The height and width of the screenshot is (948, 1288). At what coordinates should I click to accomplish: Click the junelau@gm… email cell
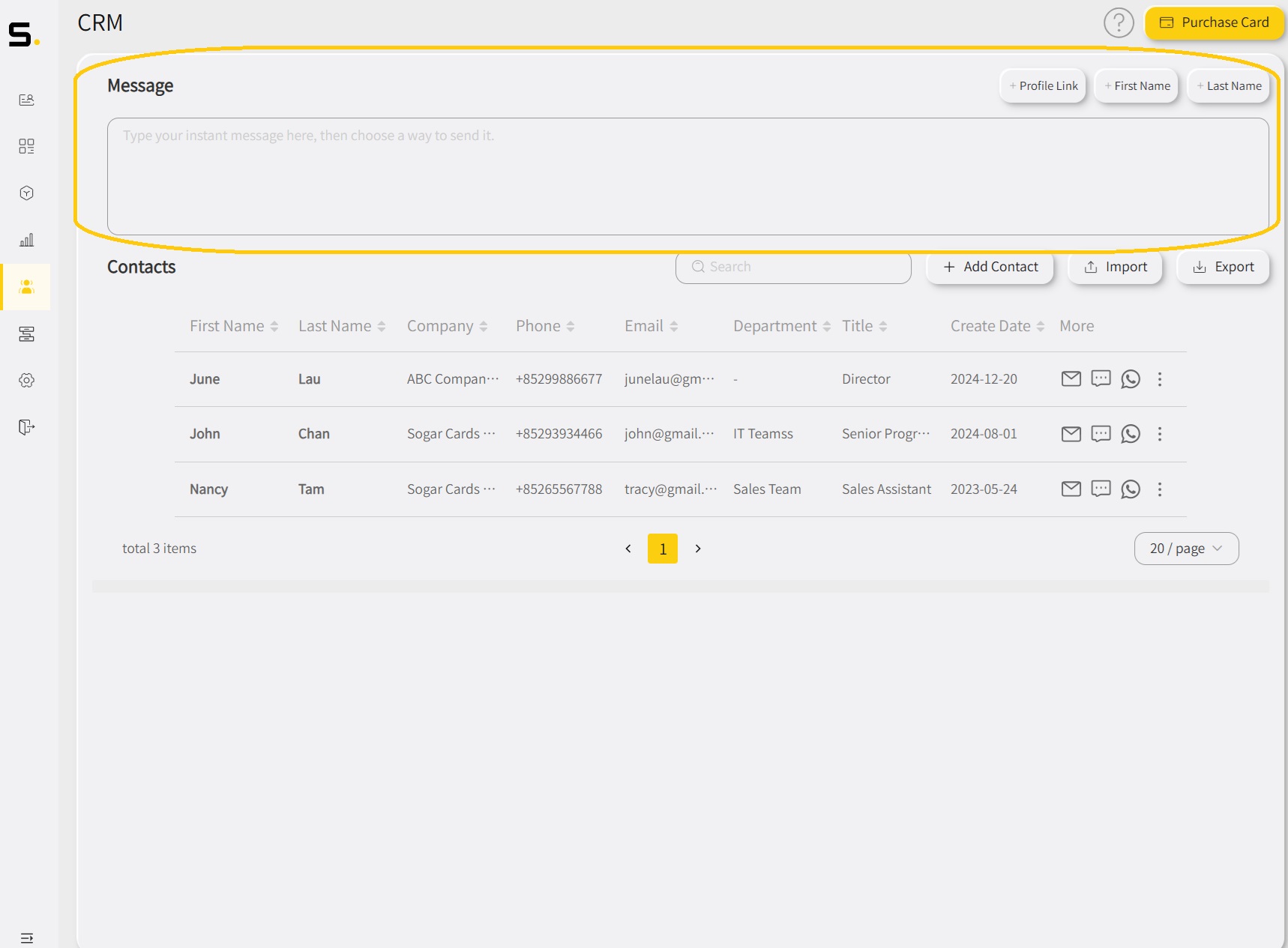[x=669, y=379]
